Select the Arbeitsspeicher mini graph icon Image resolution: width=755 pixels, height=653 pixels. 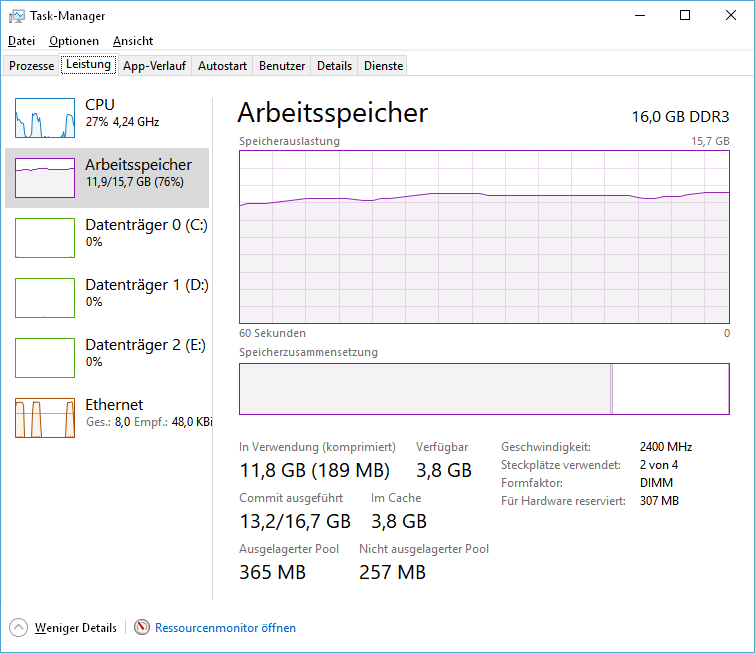point(45,178)
